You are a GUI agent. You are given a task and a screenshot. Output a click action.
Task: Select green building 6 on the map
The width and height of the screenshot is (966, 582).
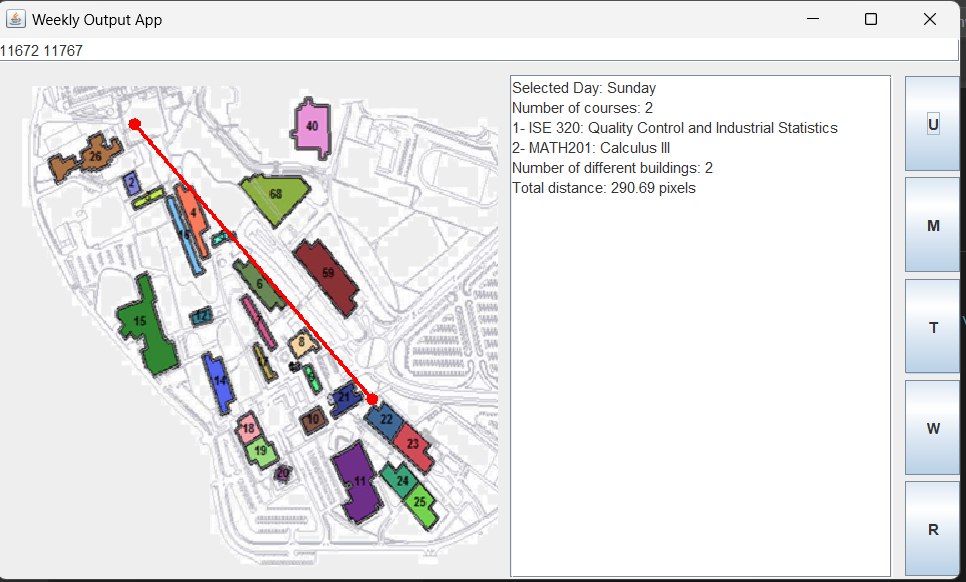[259, 284]
